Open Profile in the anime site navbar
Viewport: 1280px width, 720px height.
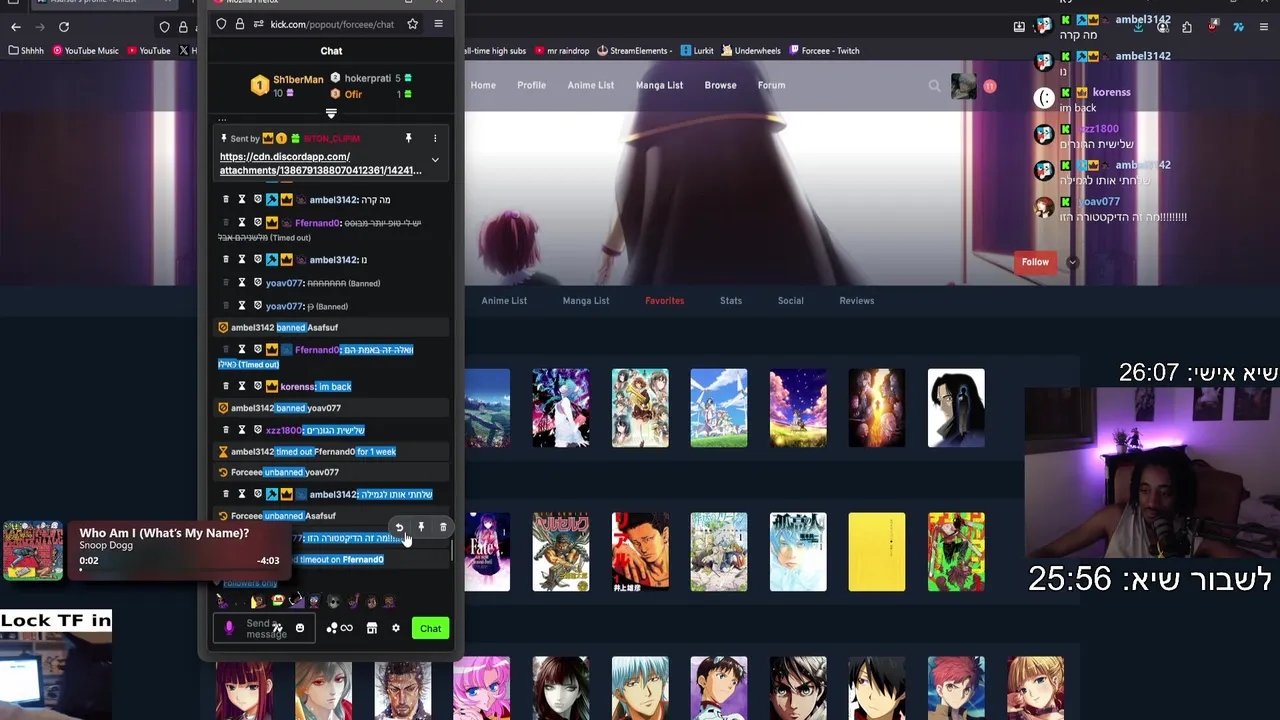point(531,85)
